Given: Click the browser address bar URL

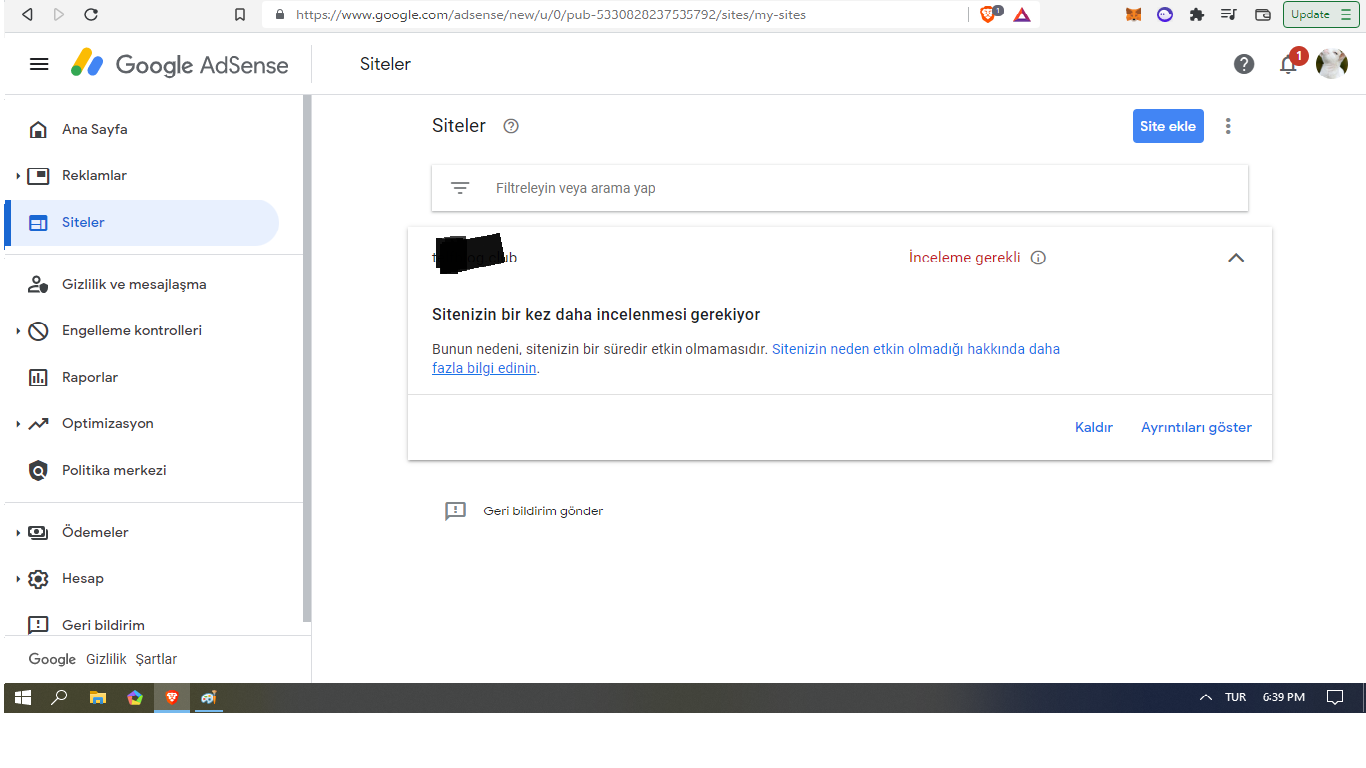Looking at the screenshot, I should (x=551, y=15).
